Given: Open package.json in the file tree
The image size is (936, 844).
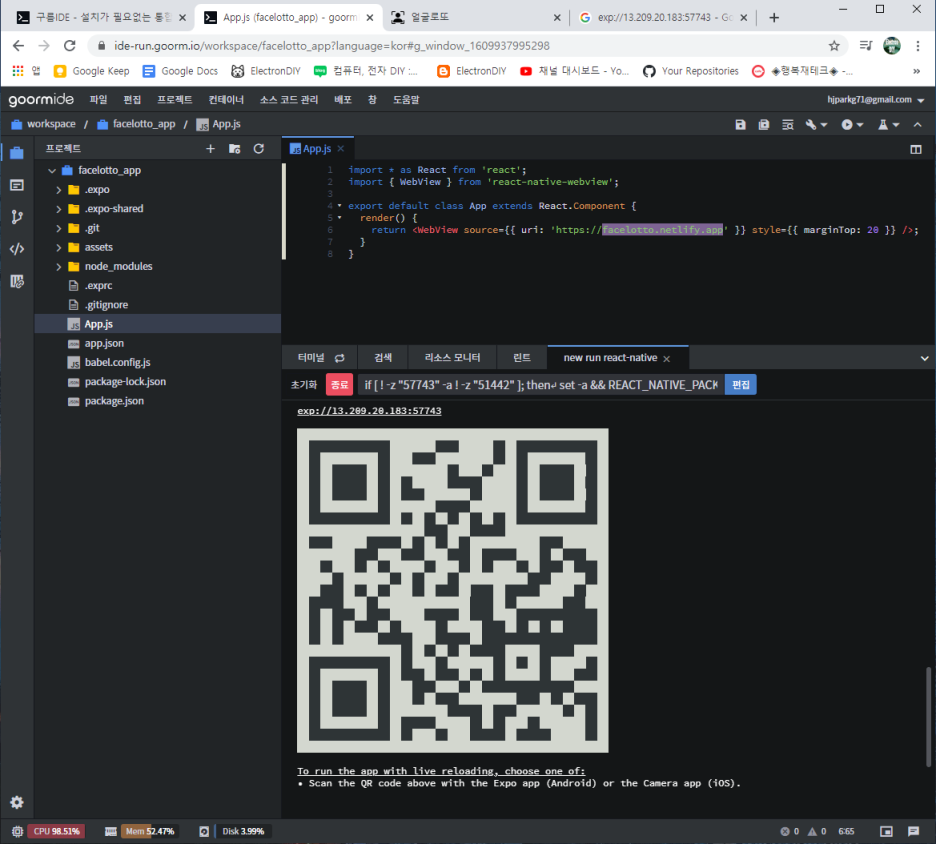Looking at the screenshot, I should tap(114, 401).
